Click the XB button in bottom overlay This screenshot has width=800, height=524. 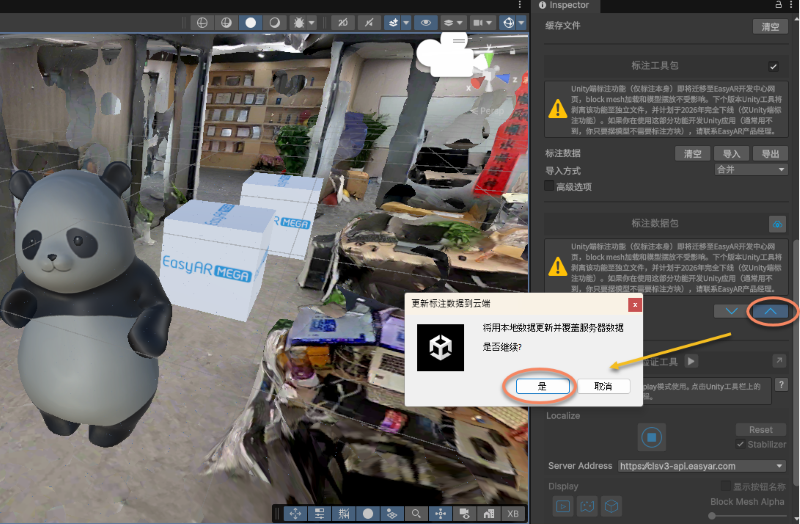(x=513, y=513)
